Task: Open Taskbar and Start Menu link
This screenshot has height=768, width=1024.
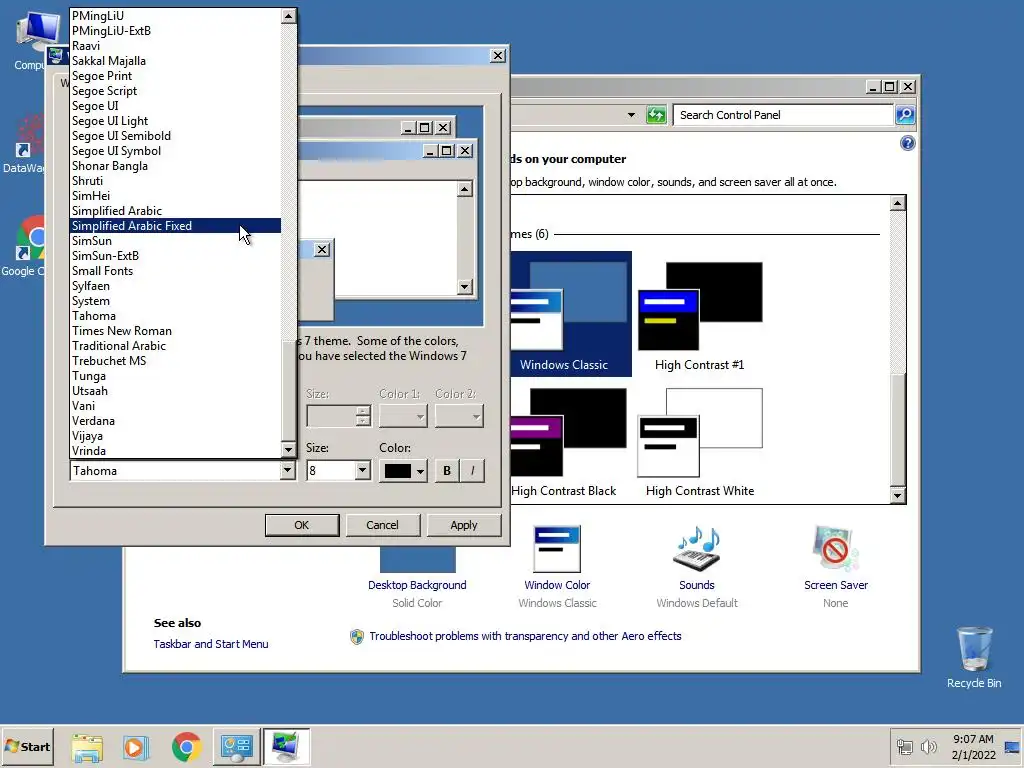Action: pyautogui.click(x=211, y=644)
